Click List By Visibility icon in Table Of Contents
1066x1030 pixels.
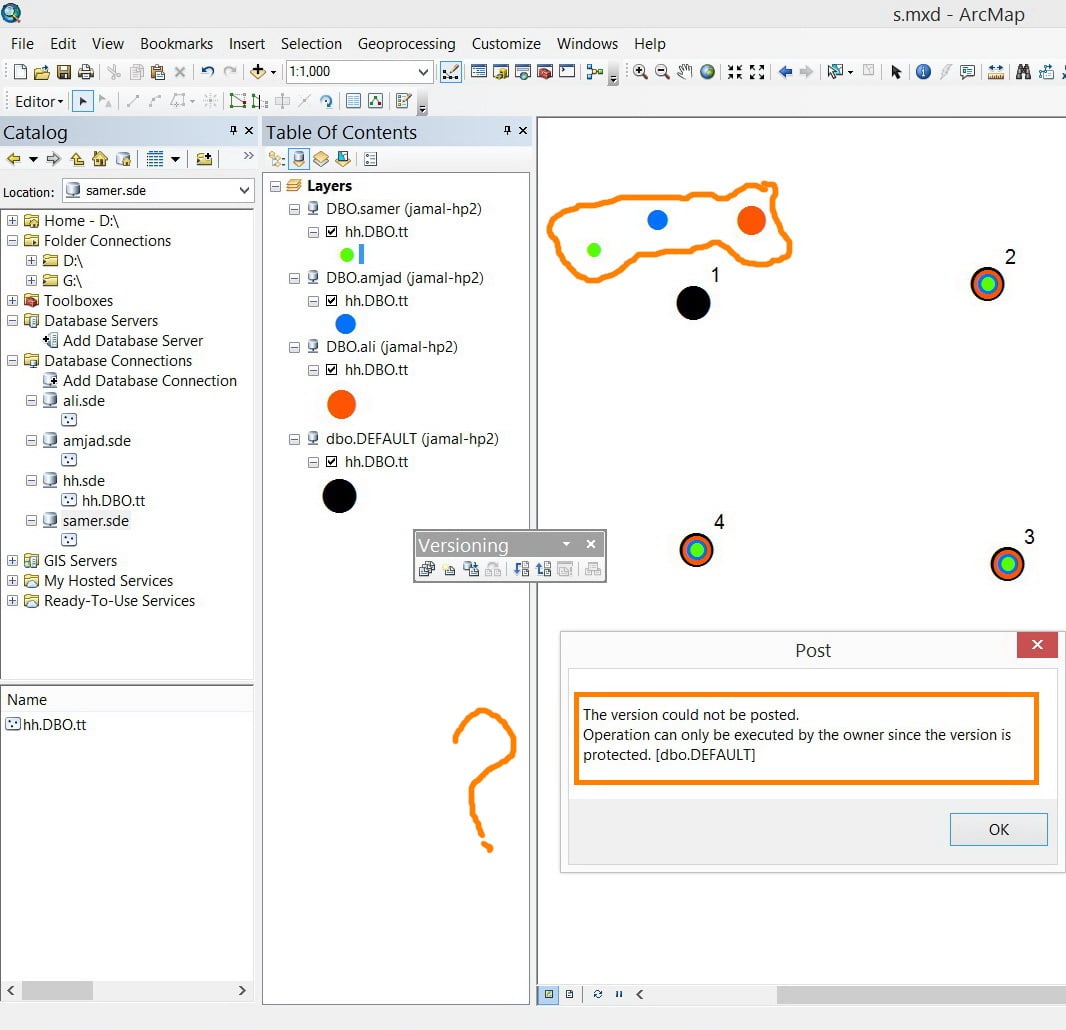321,159
